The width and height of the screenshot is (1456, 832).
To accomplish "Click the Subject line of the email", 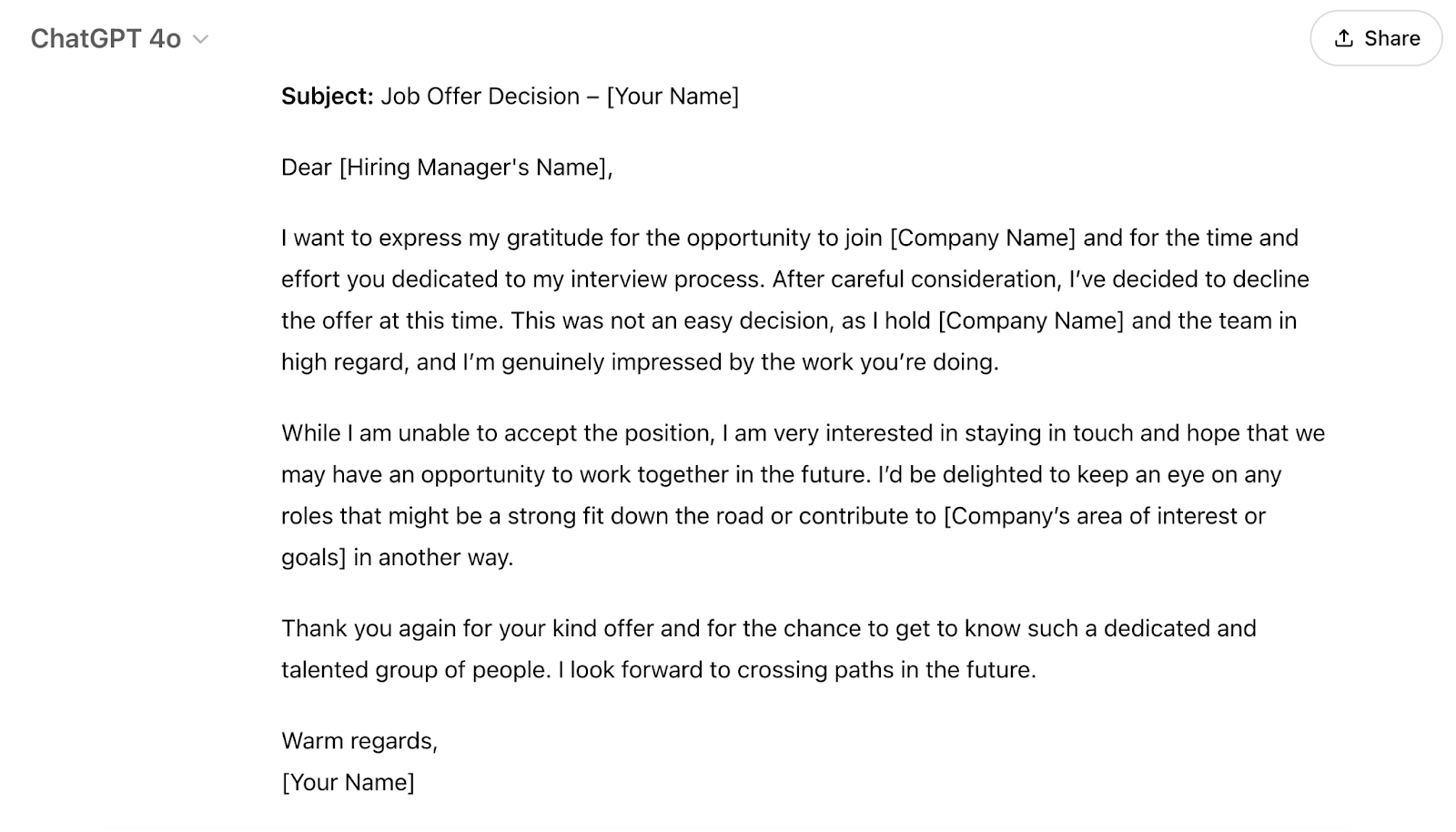I will pyautogui.click(x=510, y=96).
